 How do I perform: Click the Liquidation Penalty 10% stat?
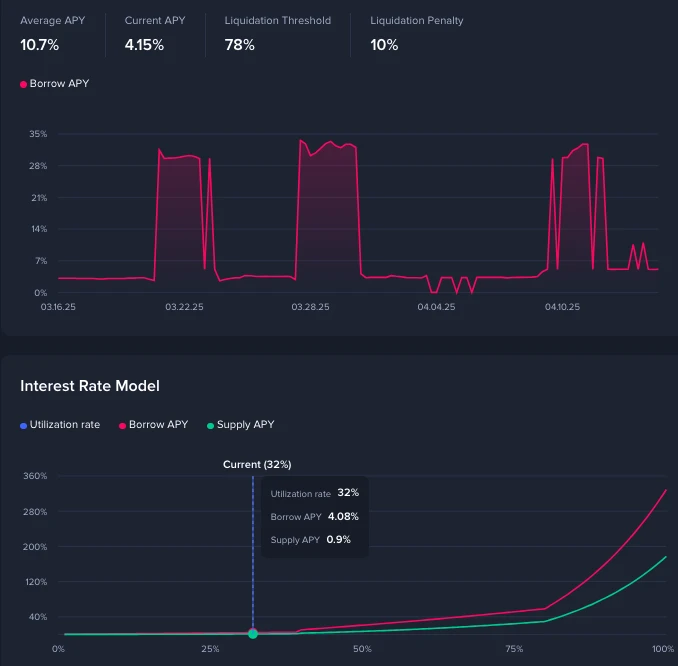(416, 33)
